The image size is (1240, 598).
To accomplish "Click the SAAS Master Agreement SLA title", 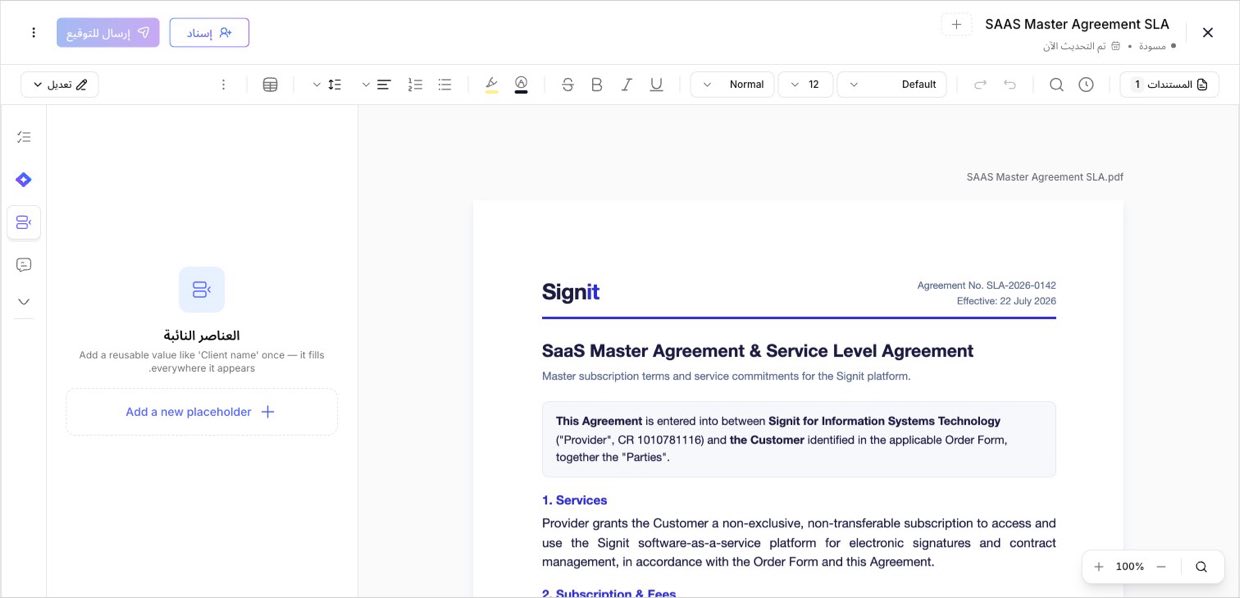I will [1077, 24].
